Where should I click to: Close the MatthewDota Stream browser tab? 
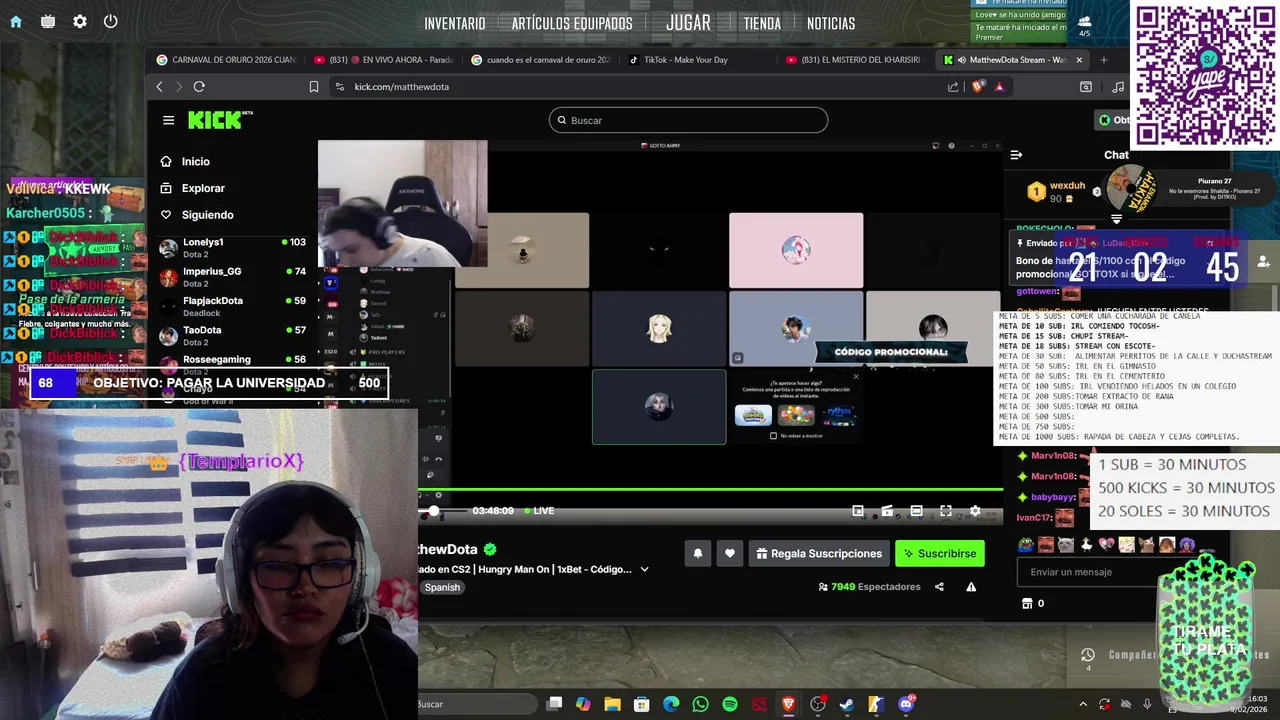pos(1079,60)
